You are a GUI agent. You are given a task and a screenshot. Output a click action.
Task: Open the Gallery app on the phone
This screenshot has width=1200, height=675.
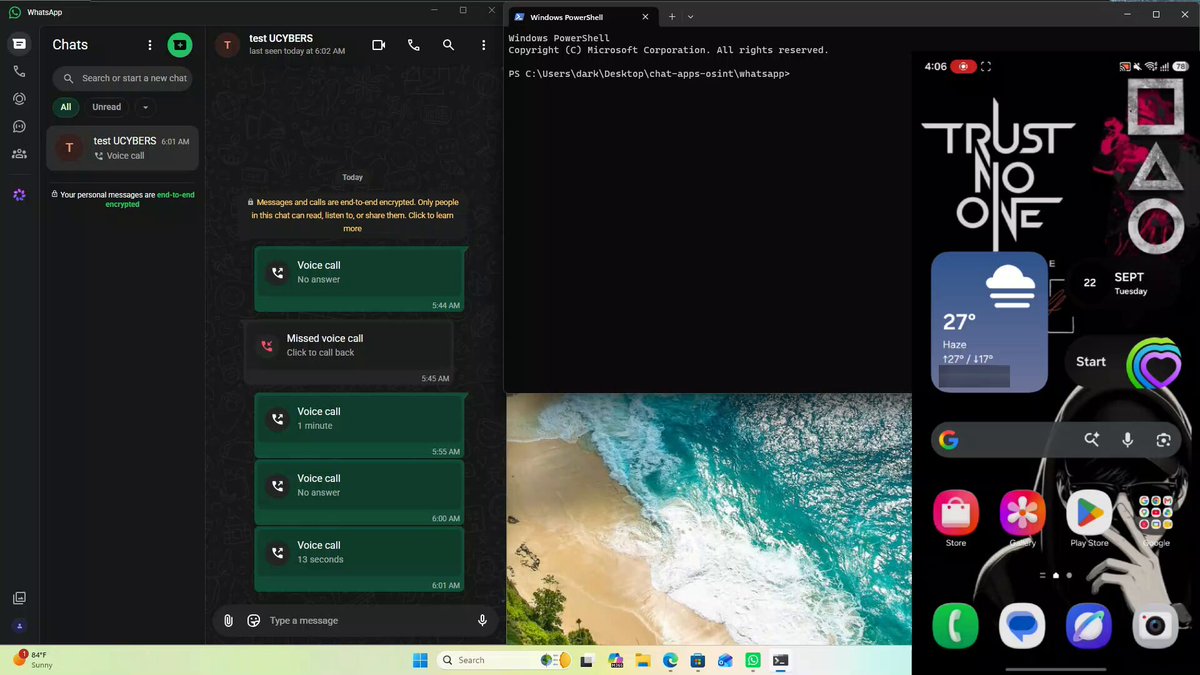(1022, 518)
